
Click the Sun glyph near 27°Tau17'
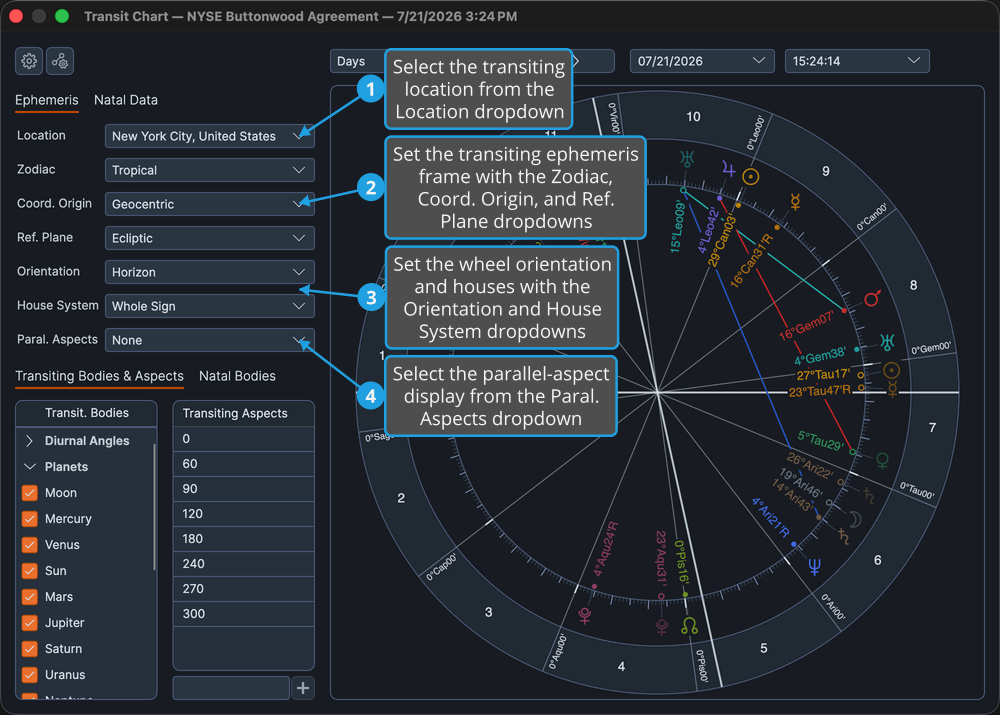(891, 371)
